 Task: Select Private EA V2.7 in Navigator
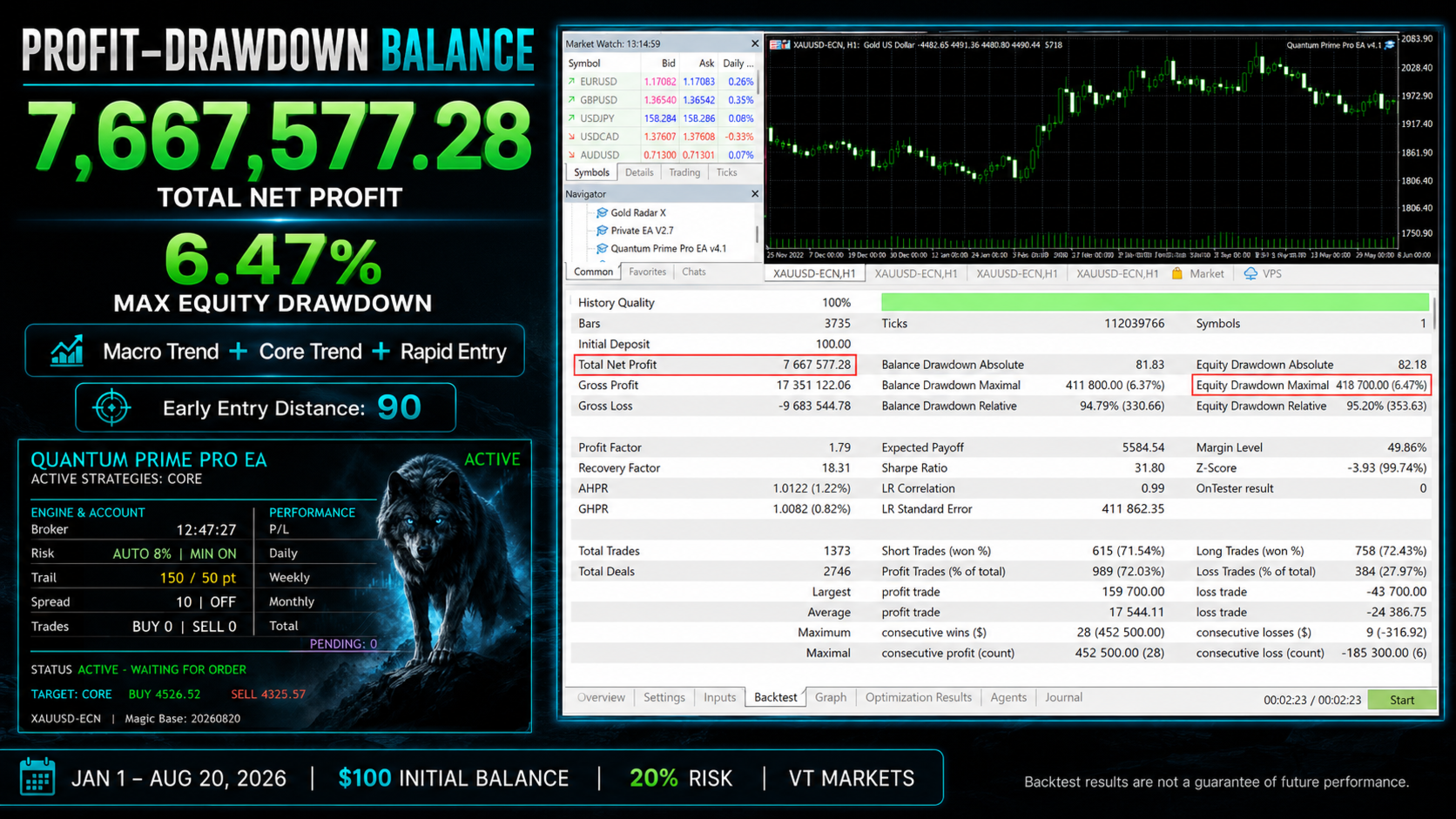pos(642,231)
